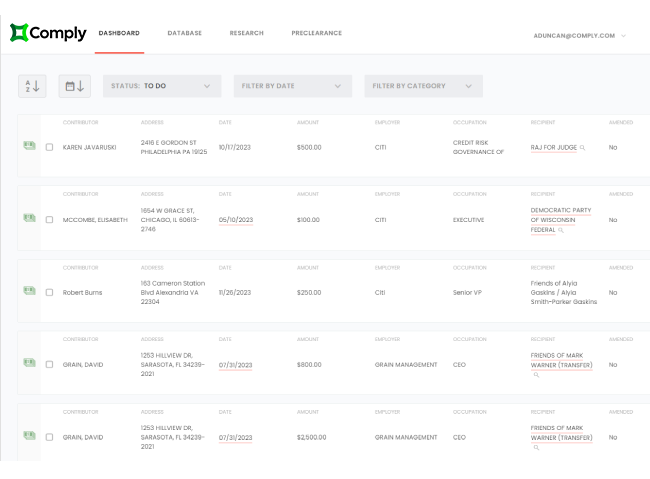The image size is (650, 479).
Task: Open the Status: To Do dropdown
Action: (x=162, y=86)
